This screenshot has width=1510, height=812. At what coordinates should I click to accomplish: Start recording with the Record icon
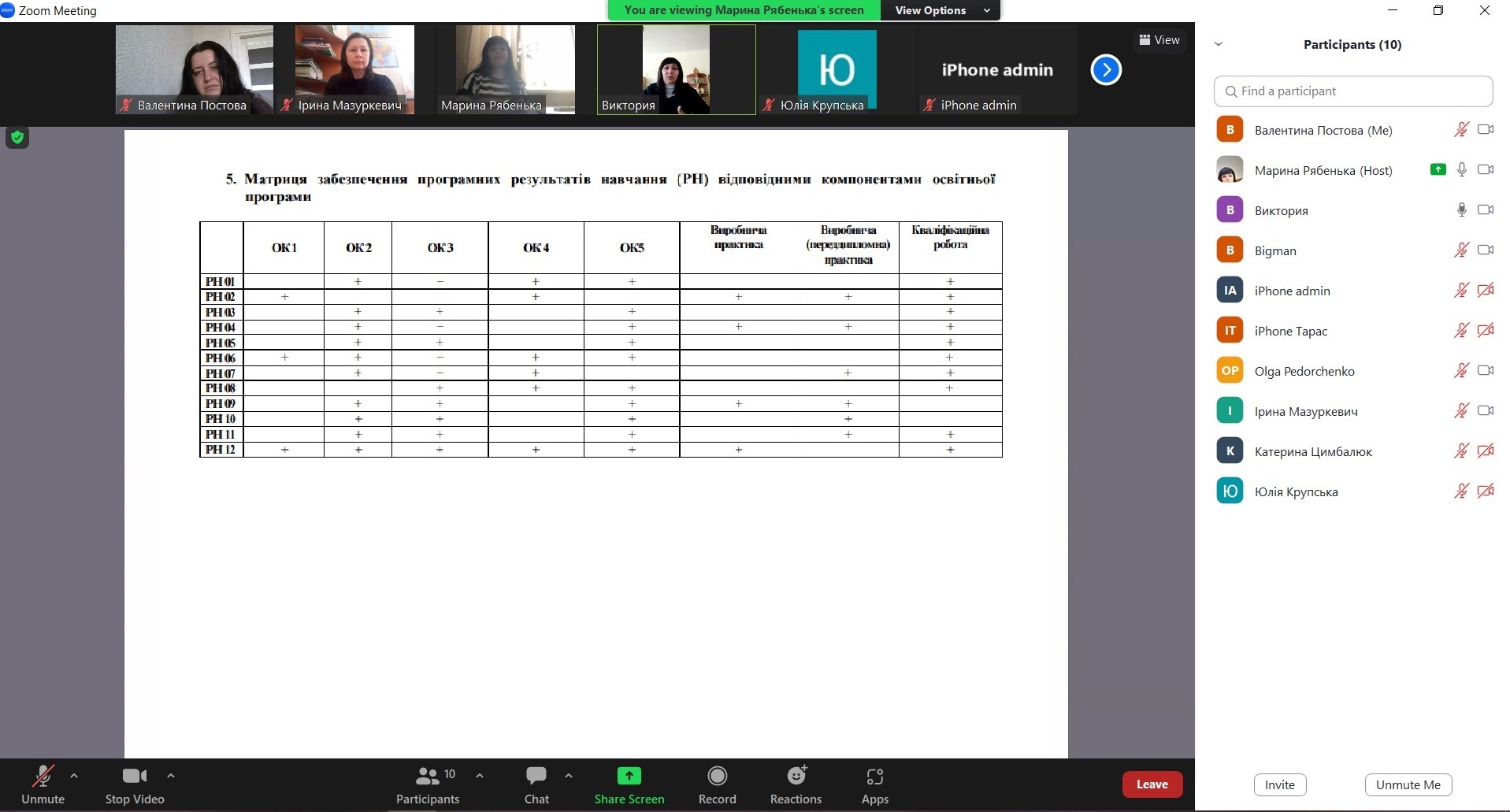click(x=717, y=777)
